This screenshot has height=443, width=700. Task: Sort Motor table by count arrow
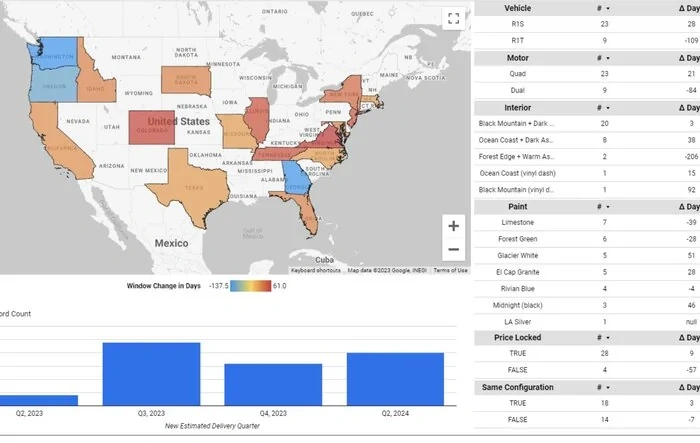[x=608, y=58]
